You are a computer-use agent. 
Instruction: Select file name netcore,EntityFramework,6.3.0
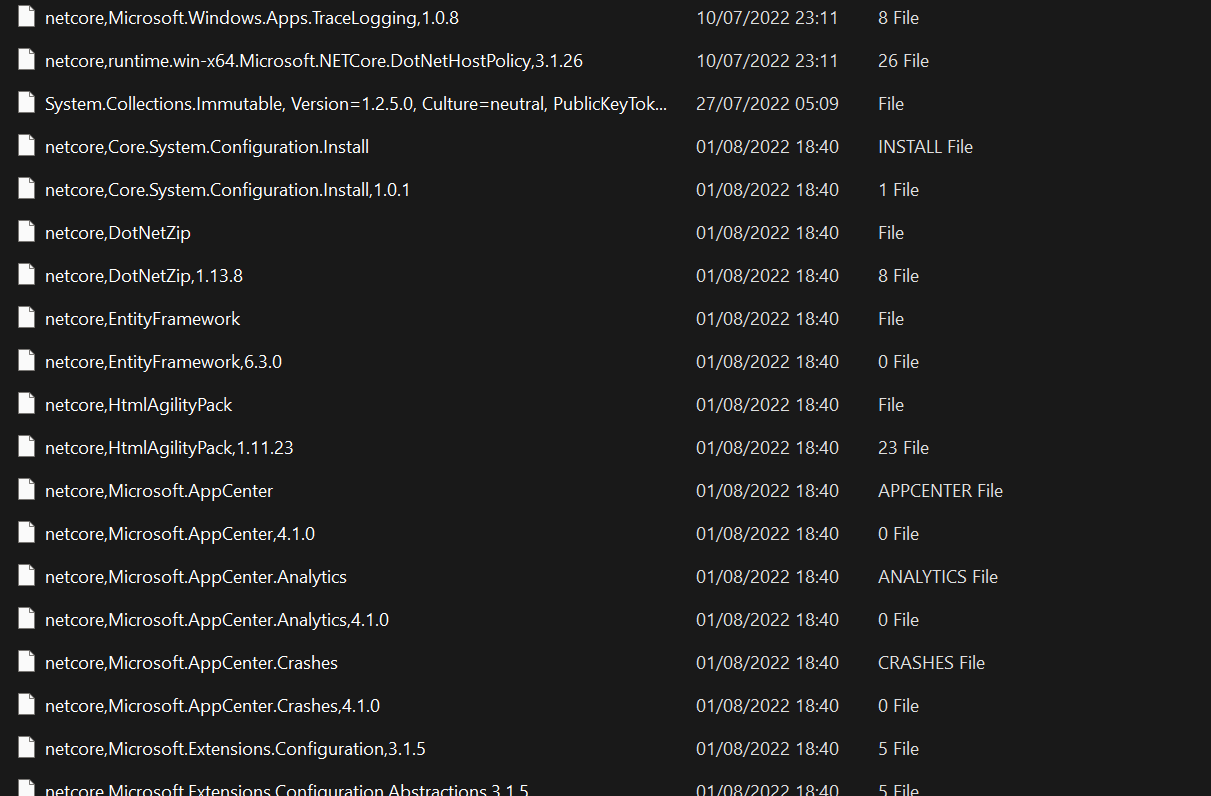(163, 362)
